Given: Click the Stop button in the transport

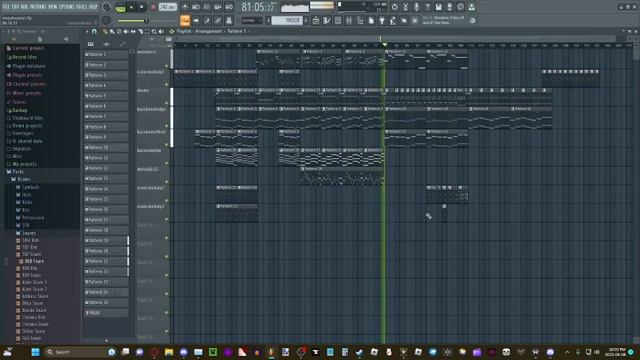Looking at the screenshot, I should pyautogui.click(x=142, y=7).
